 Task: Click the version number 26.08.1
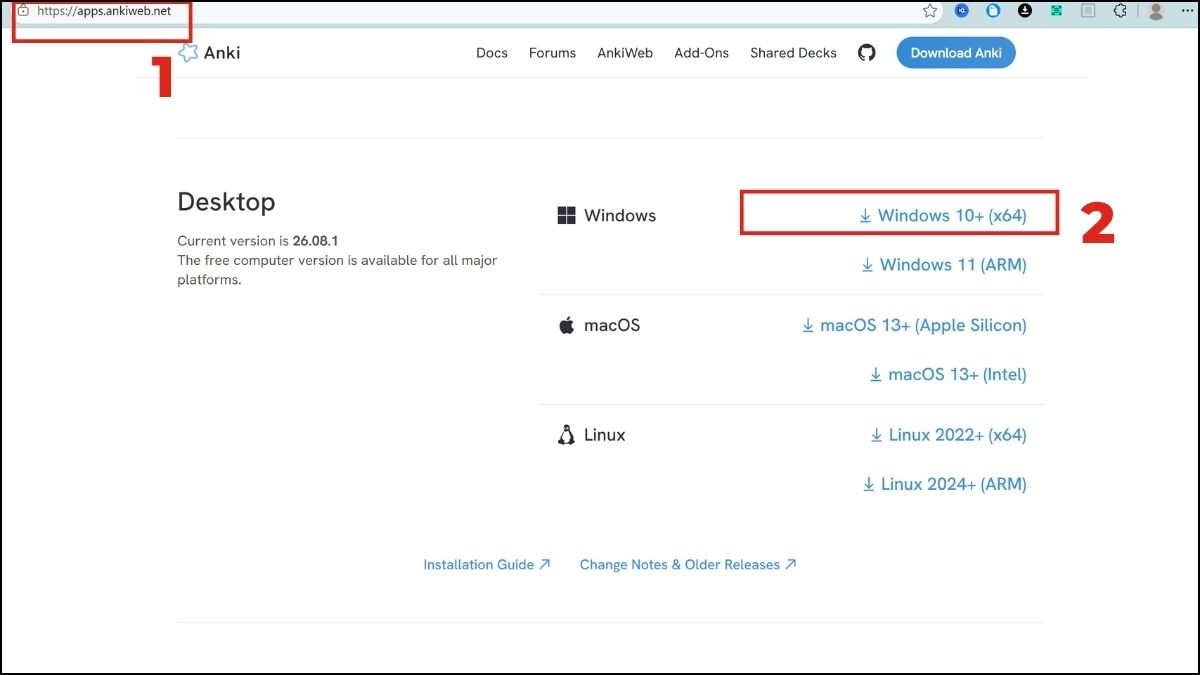[x=315, y=241]
